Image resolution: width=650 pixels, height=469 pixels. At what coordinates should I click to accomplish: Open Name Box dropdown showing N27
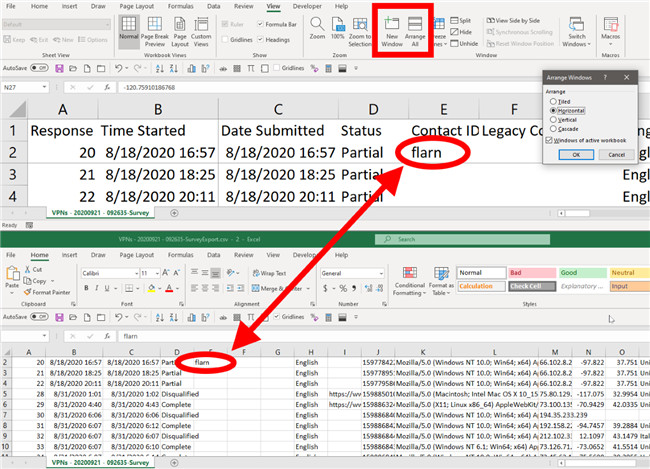[x=44, y=87]
